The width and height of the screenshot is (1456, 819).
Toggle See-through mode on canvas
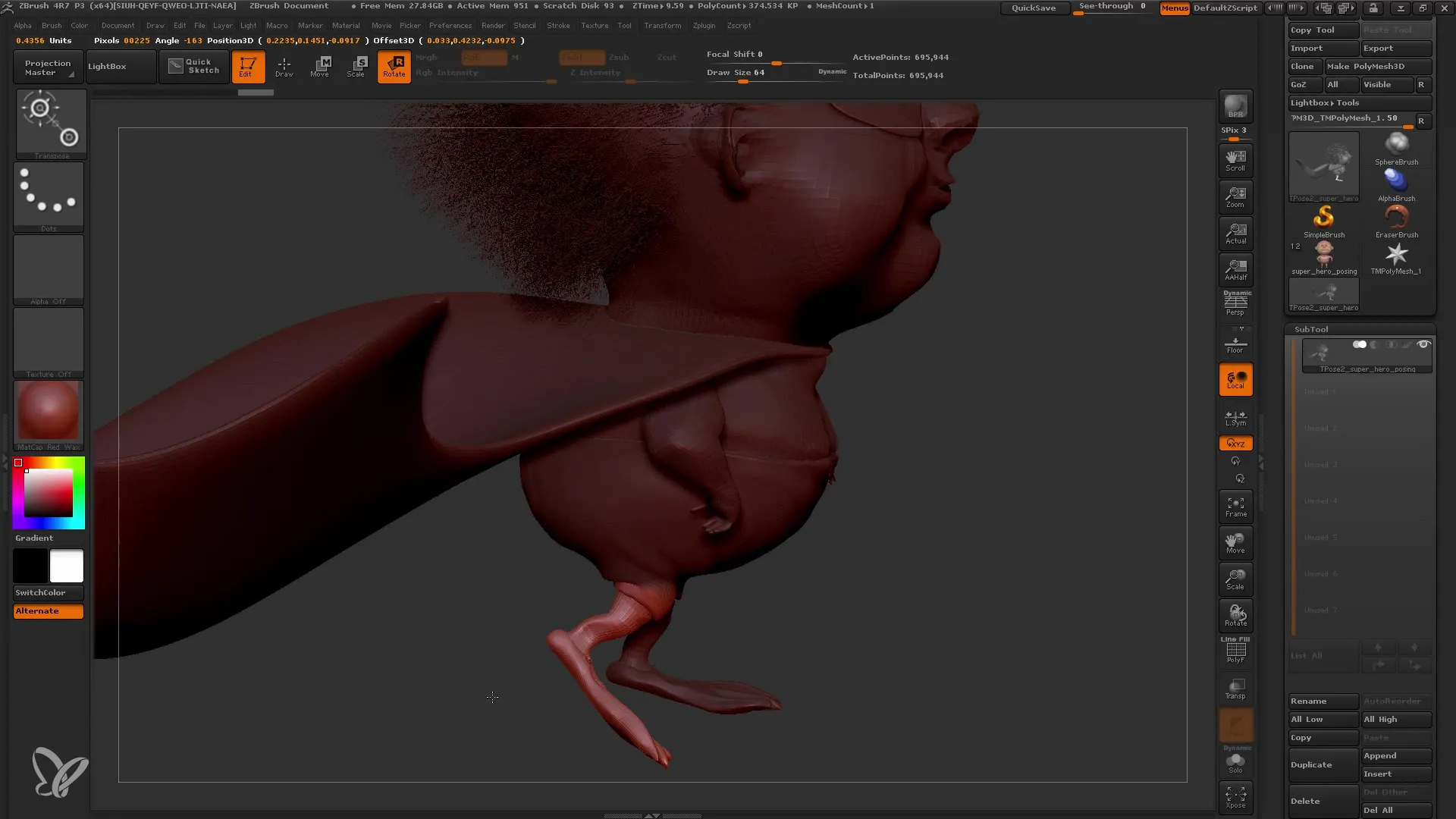[x=1112, y=7]
